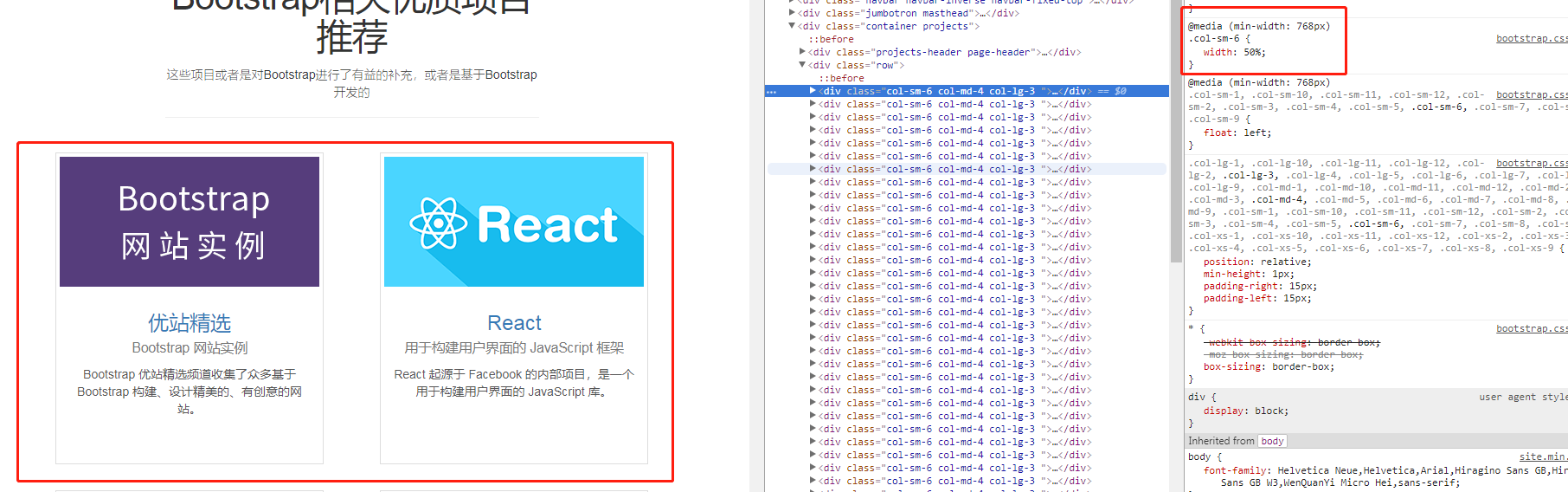Click '用于构建用户界面的 JavaScript 框架' subtitle
Screen dimensions: 1568x492
point(514,347)
